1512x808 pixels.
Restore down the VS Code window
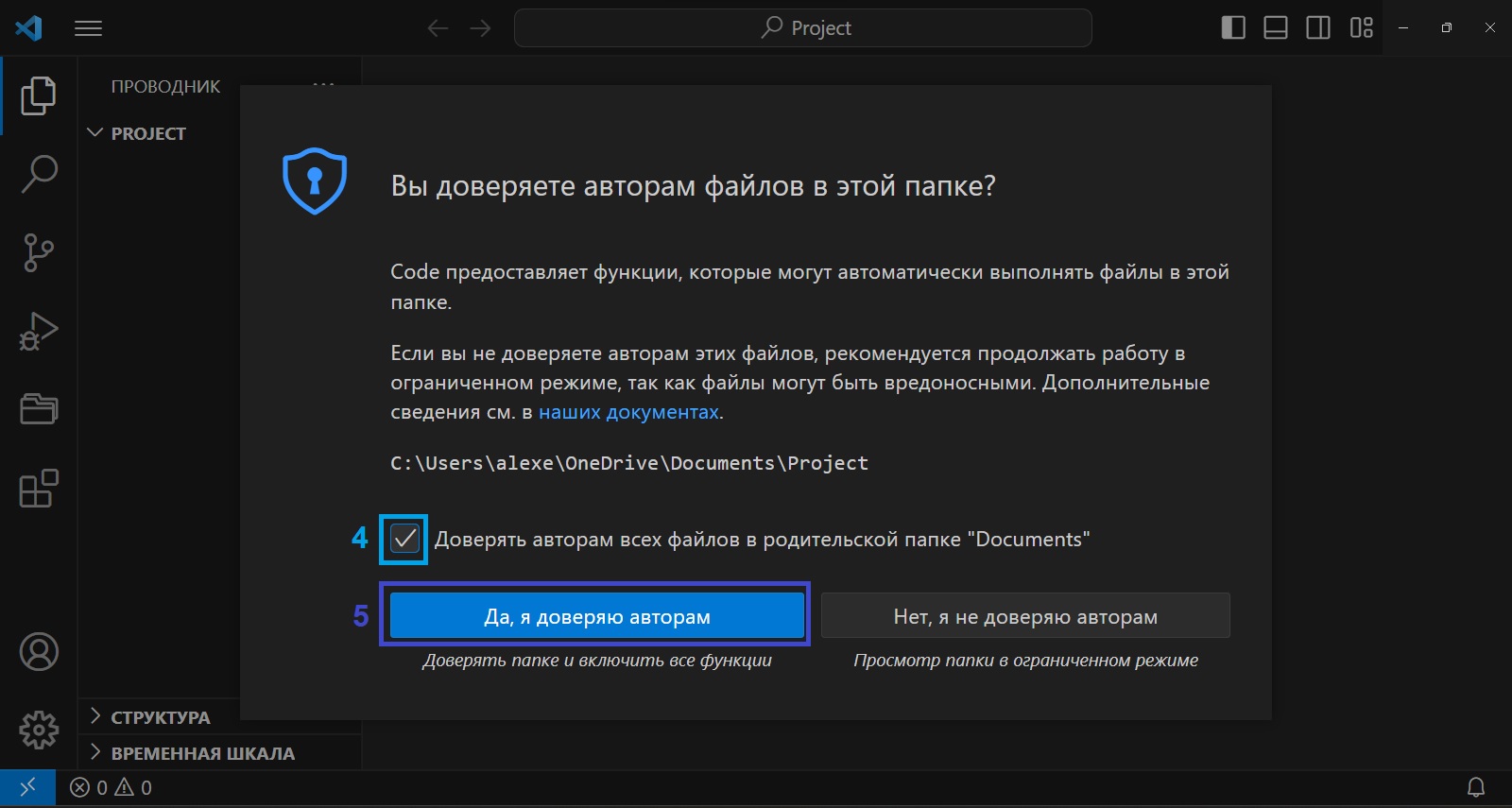1446,27
